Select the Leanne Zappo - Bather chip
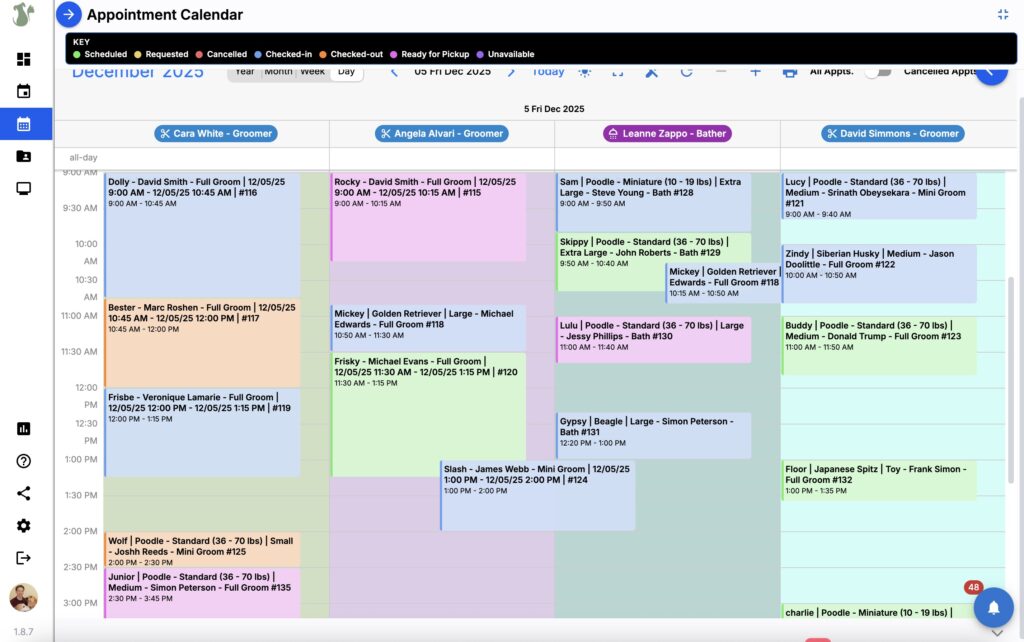 [x=667, y=133]
